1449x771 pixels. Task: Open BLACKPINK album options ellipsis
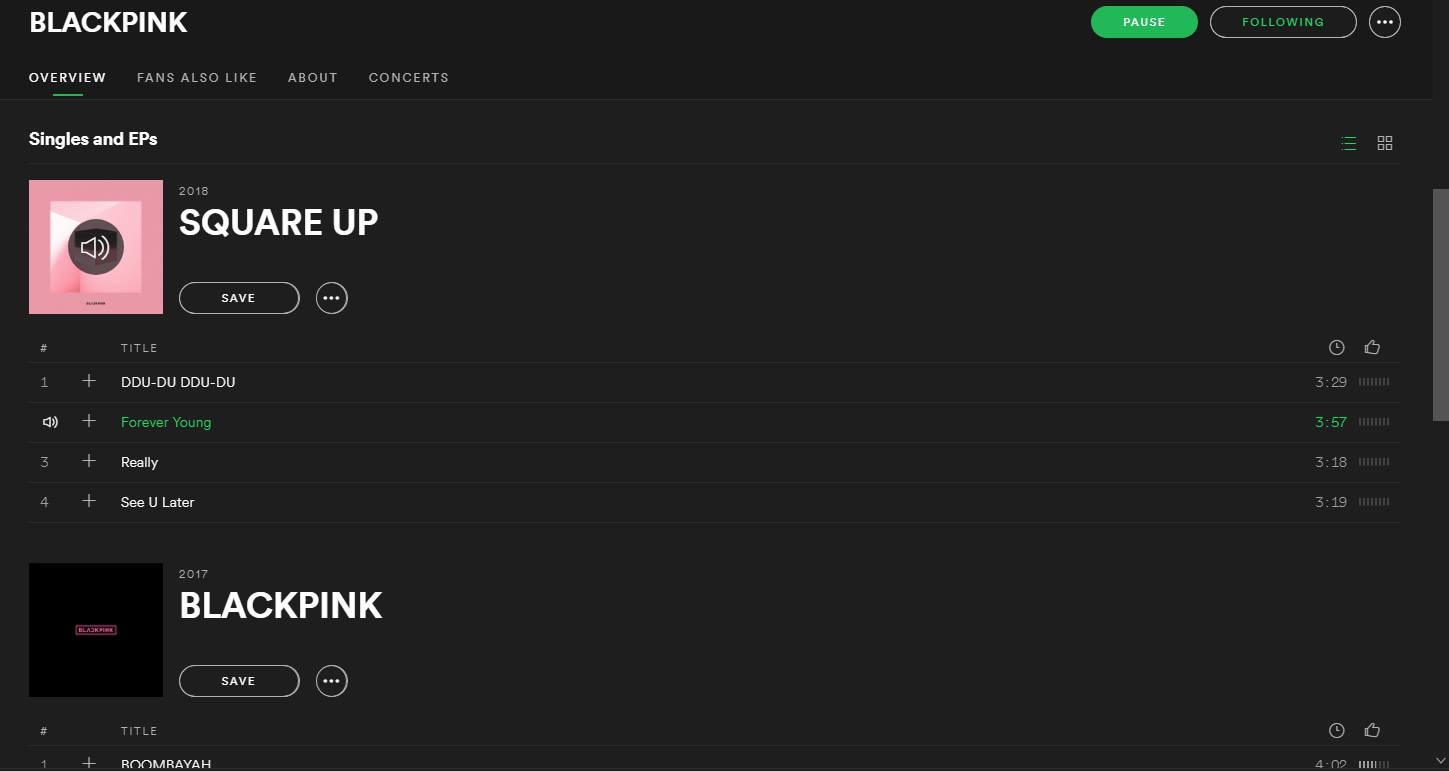point(332,681)
